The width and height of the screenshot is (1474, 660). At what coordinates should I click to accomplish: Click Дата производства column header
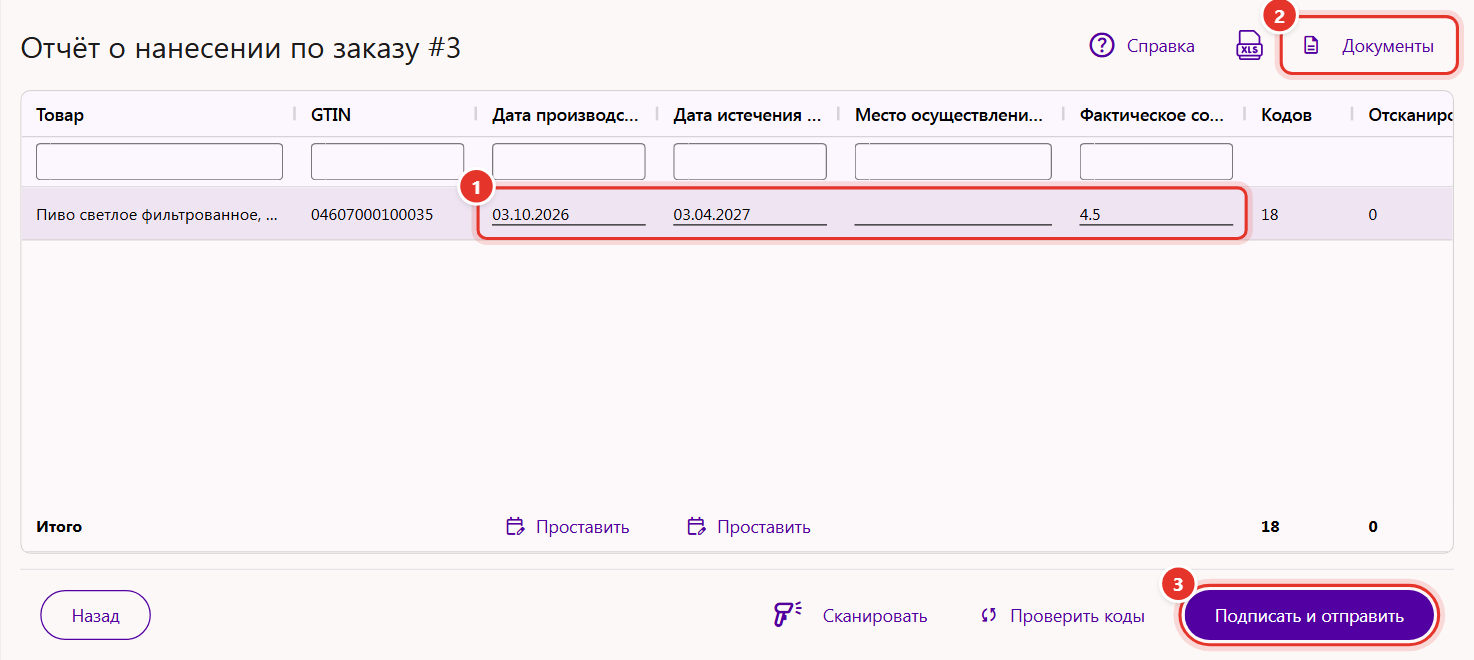coord(565,115)
